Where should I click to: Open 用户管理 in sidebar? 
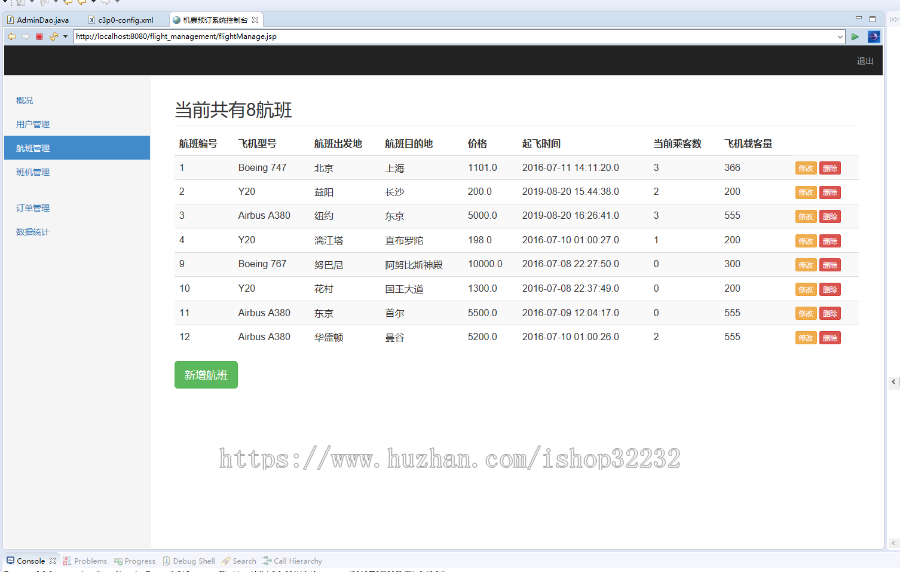point(33,124)
